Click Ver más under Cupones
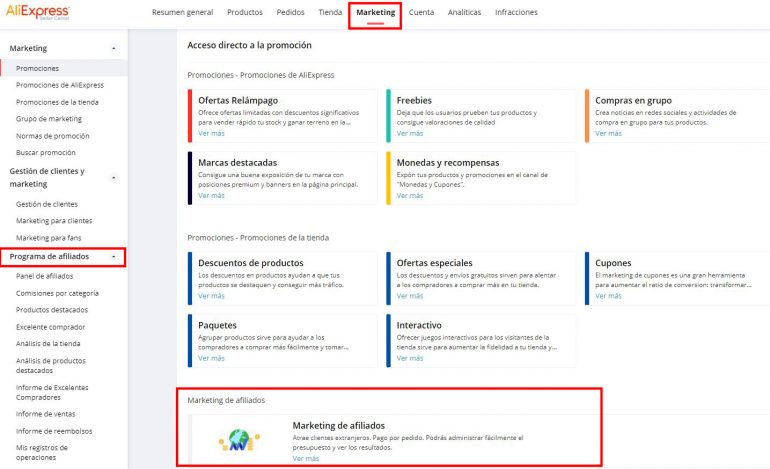Image resolution: width=770 pixels, height=469 pixels. point(608,296)
